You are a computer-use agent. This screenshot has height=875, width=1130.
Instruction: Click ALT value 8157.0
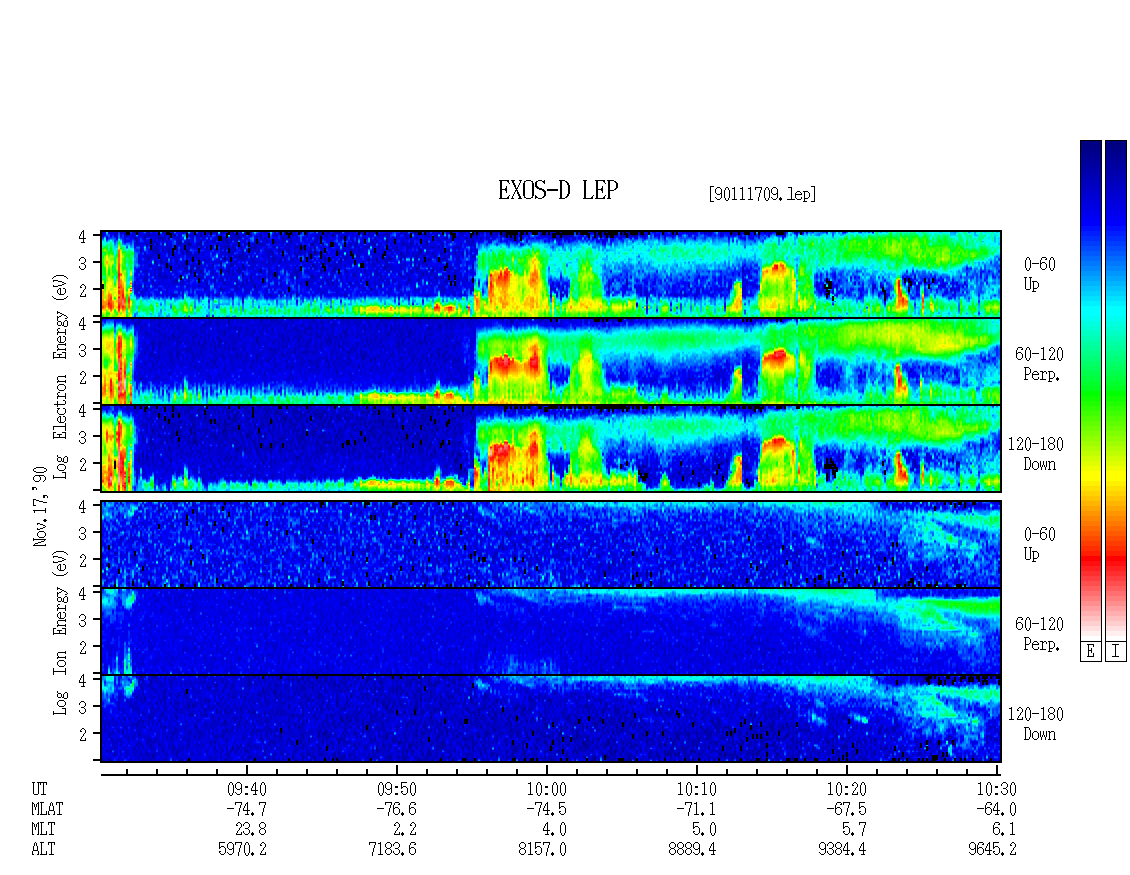[x=542, y=849]
